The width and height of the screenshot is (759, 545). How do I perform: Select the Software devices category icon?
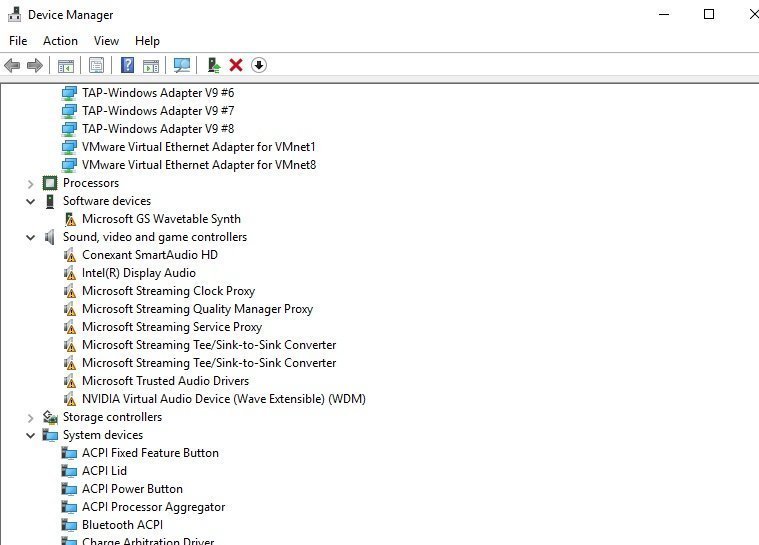50,201
